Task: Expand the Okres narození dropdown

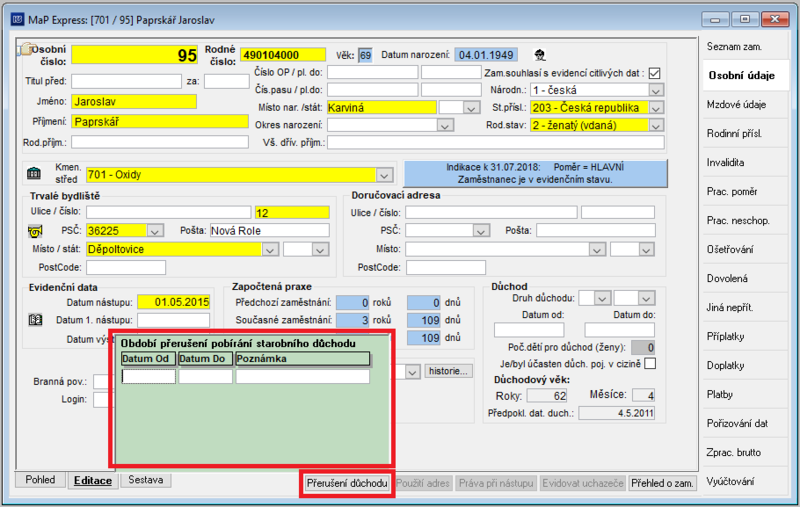Action: pyautogui.click(x=445, y=125)
